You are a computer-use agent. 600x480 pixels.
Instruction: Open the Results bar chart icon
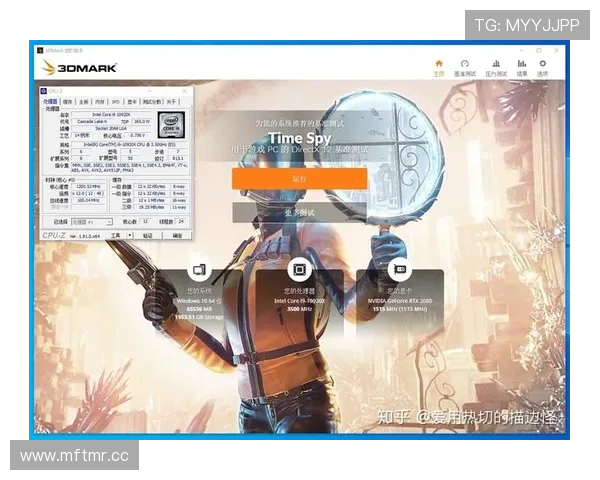(x=521, y=65)
